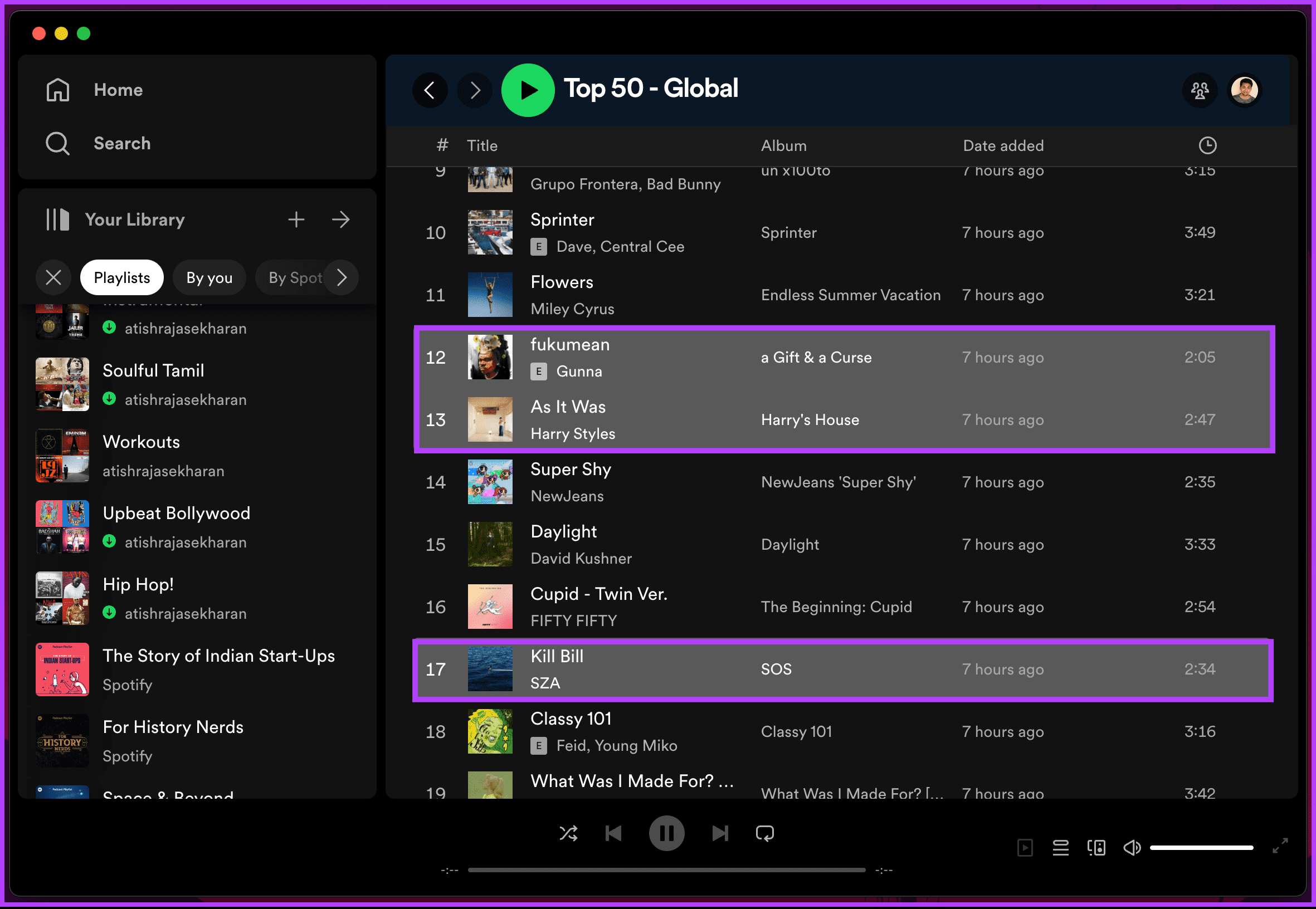The width and height of the screenshot is (1316, 909).
Task: Sort by the Title column header
Action: click(482, 146)
